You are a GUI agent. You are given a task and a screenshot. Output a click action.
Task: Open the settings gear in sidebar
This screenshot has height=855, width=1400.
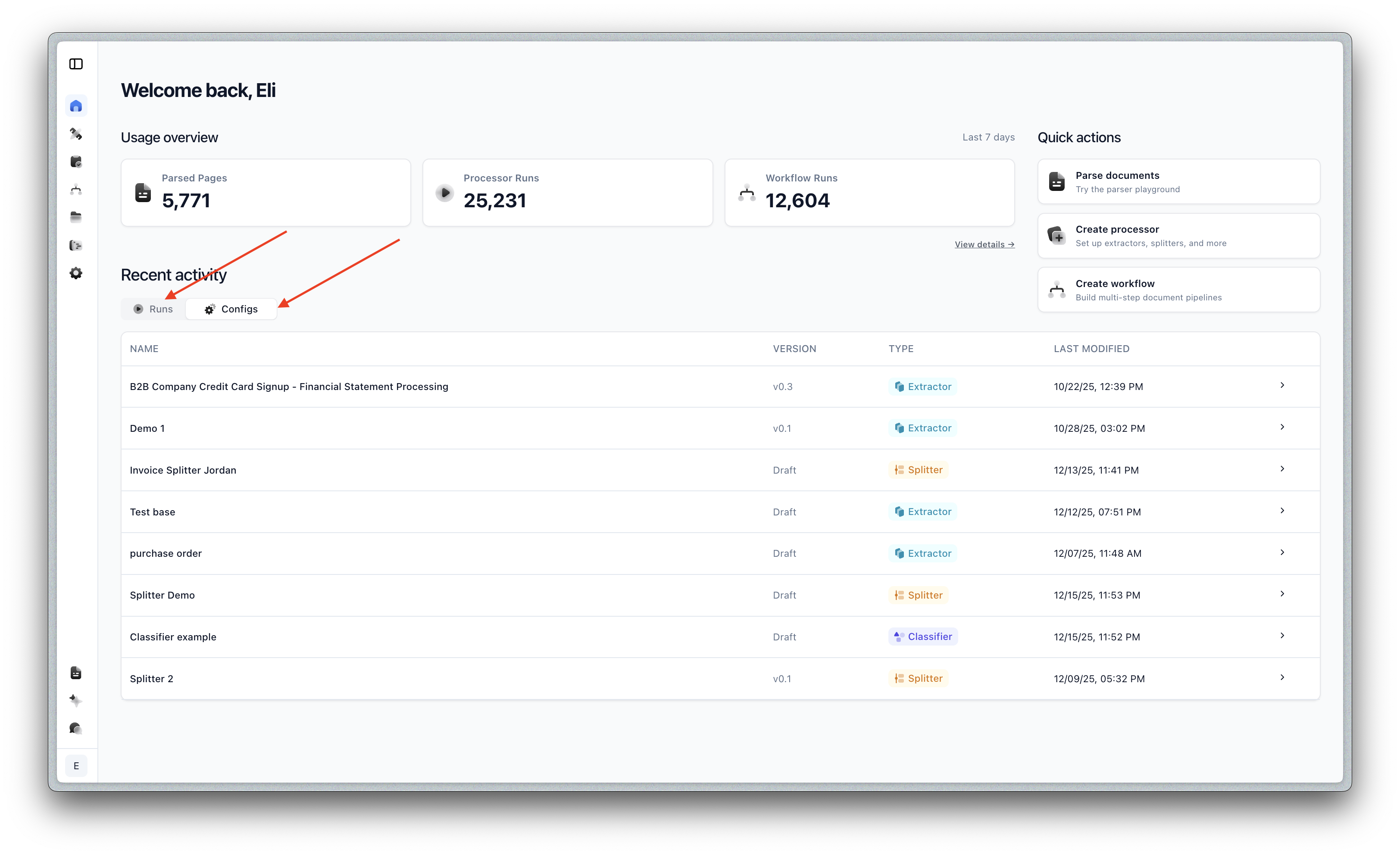point(76,273)
